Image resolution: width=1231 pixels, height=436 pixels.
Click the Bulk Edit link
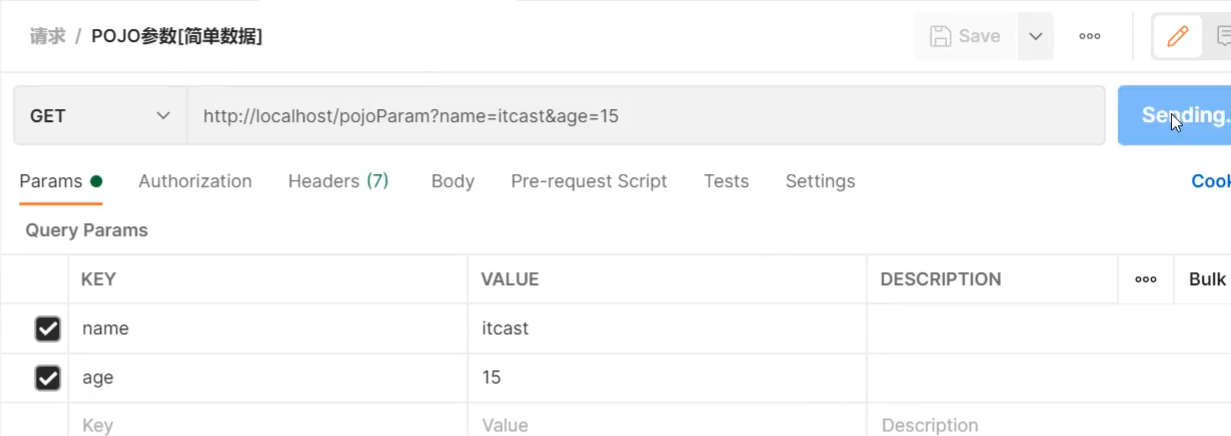pos(1207,279)
